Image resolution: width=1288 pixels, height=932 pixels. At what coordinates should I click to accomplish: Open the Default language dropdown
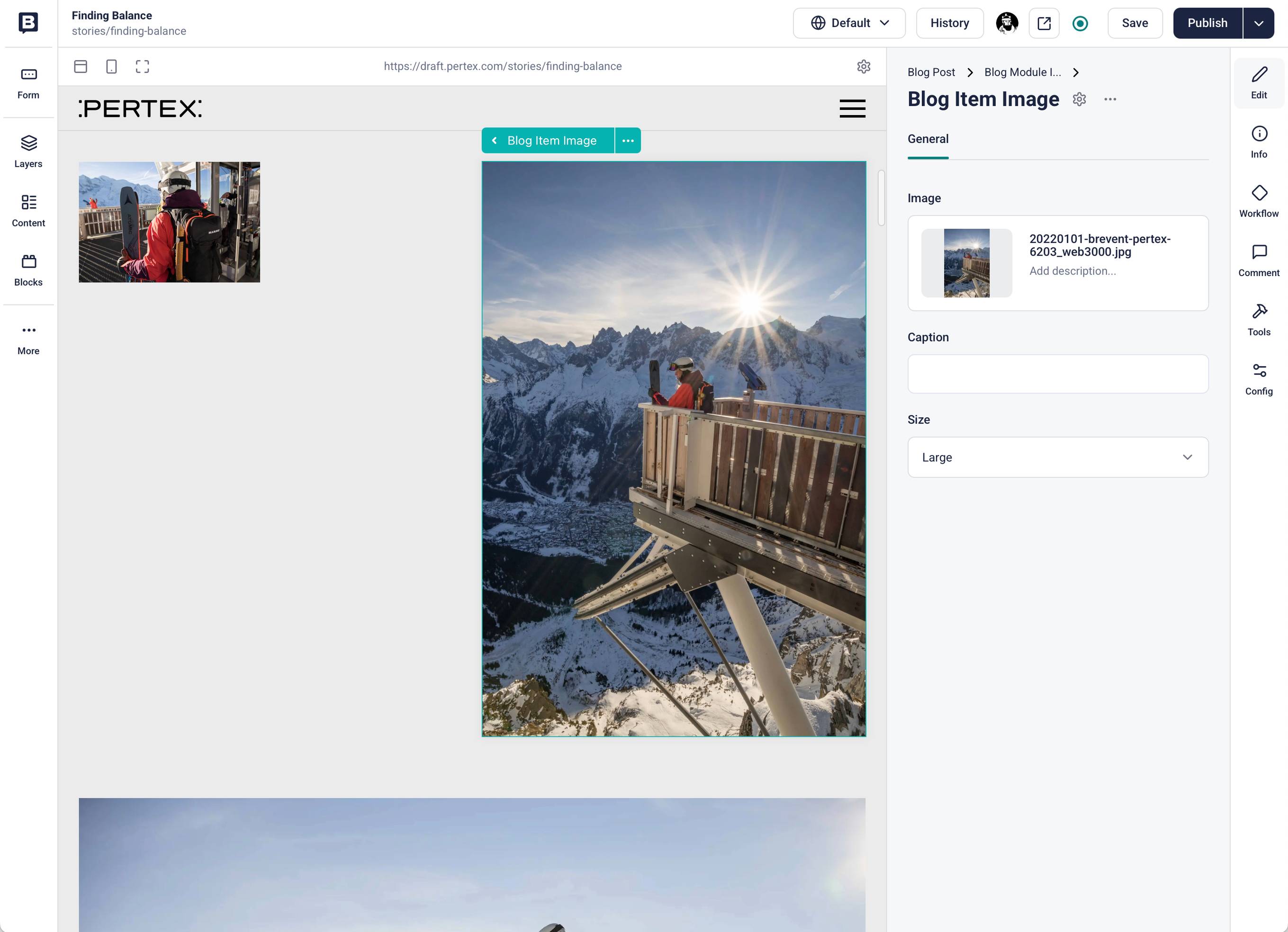pyautogui.click(x=849, y=23)
